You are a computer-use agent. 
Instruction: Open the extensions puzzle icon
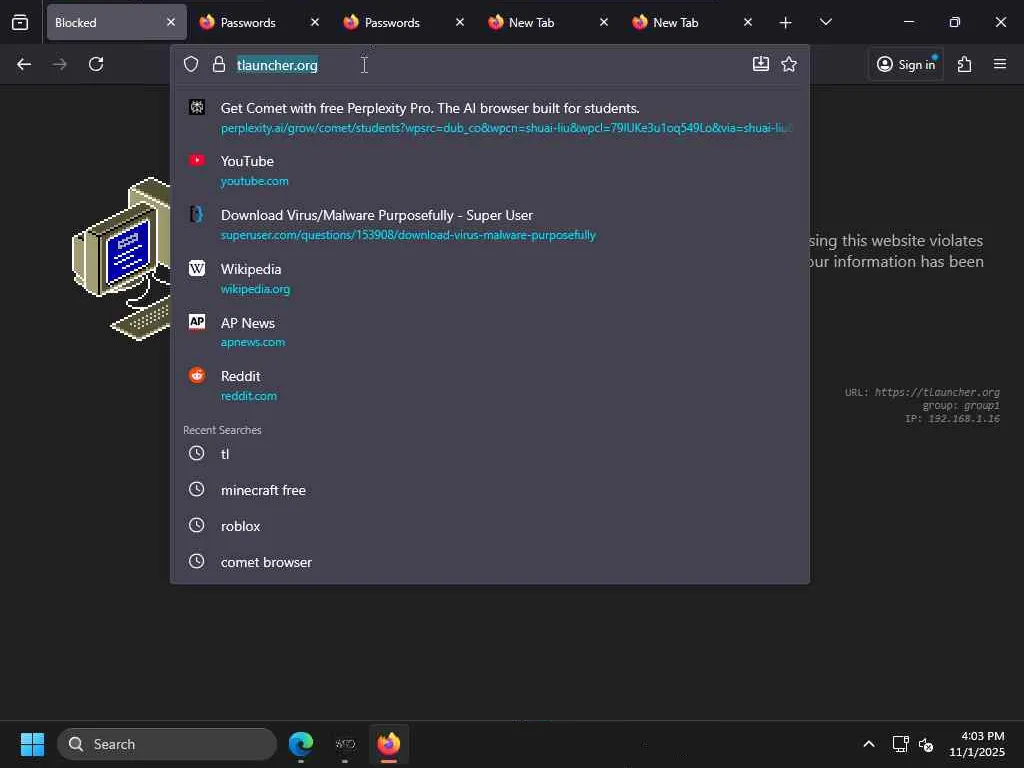point(965,64)
